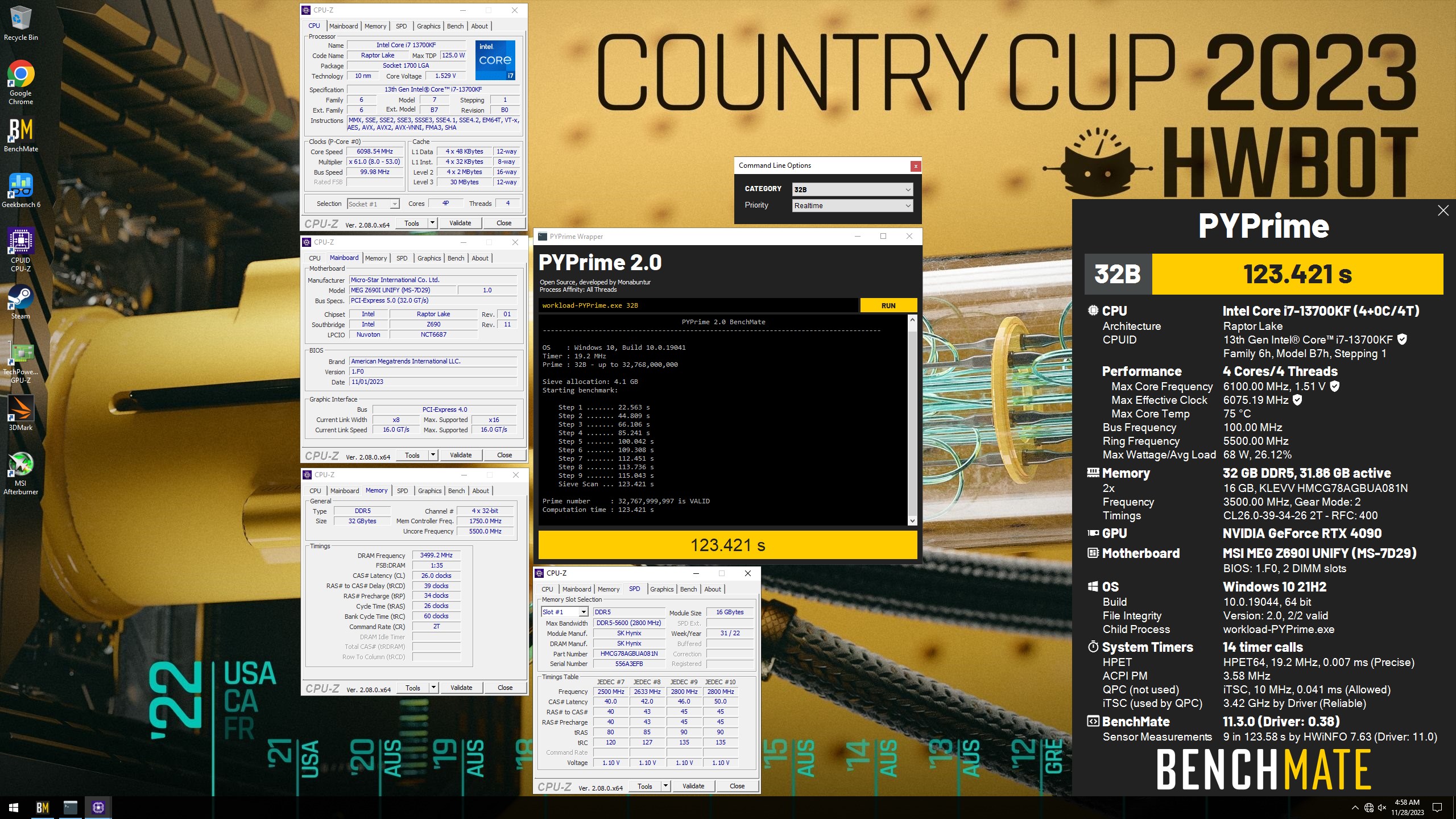Click the Windows Start button
The image size is (1456, 819).
coord(14,807)
